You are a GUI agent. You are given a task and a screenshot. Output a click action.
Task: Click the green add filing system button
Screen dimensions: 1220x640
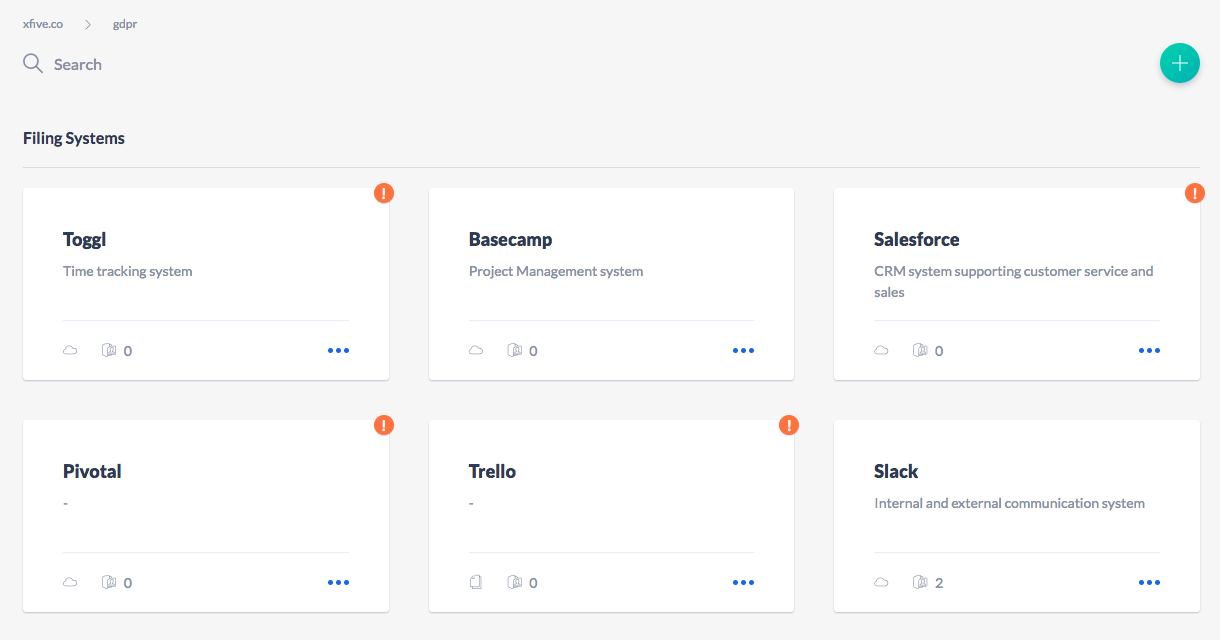click(x=1179, y=63)
